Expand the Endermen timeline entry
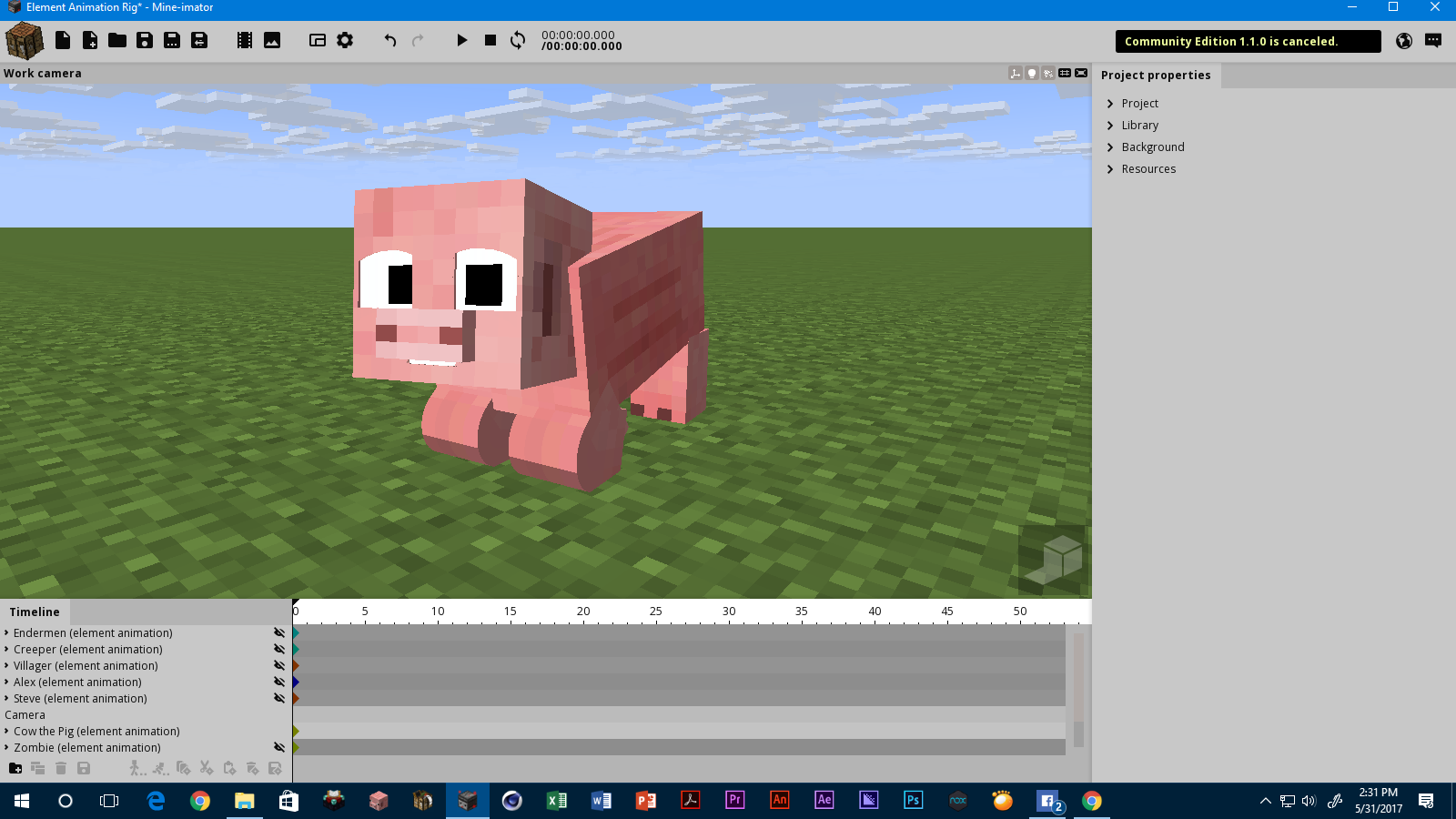 6,633
